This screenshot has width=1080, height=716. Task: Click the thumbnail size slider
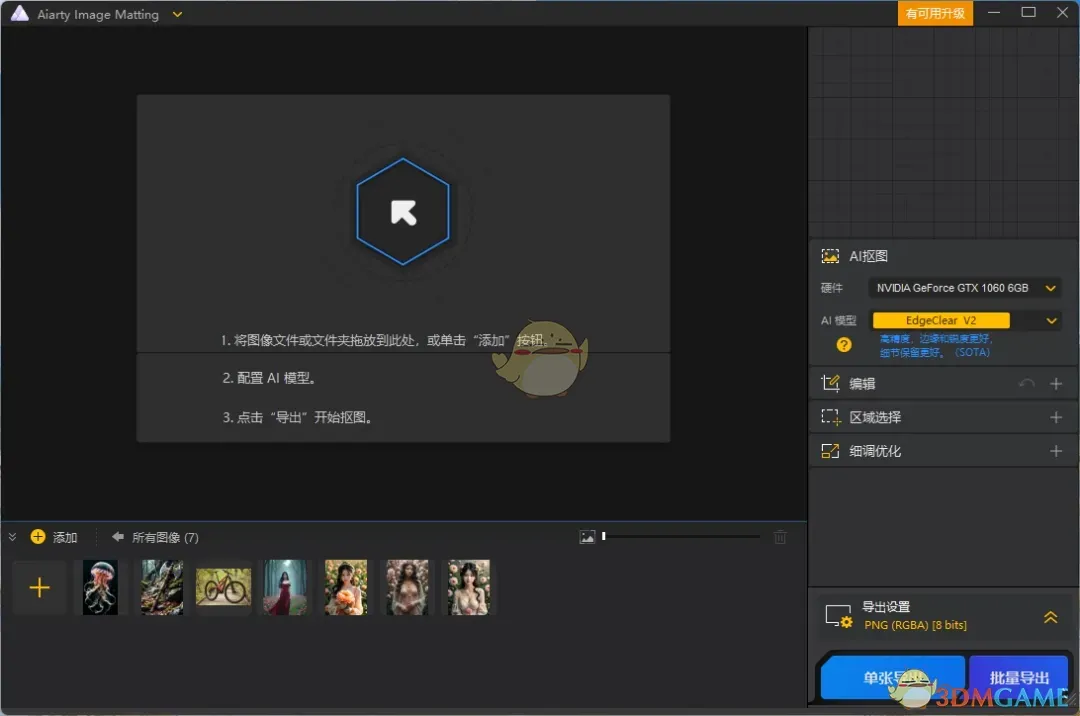(x=604, y=536)
